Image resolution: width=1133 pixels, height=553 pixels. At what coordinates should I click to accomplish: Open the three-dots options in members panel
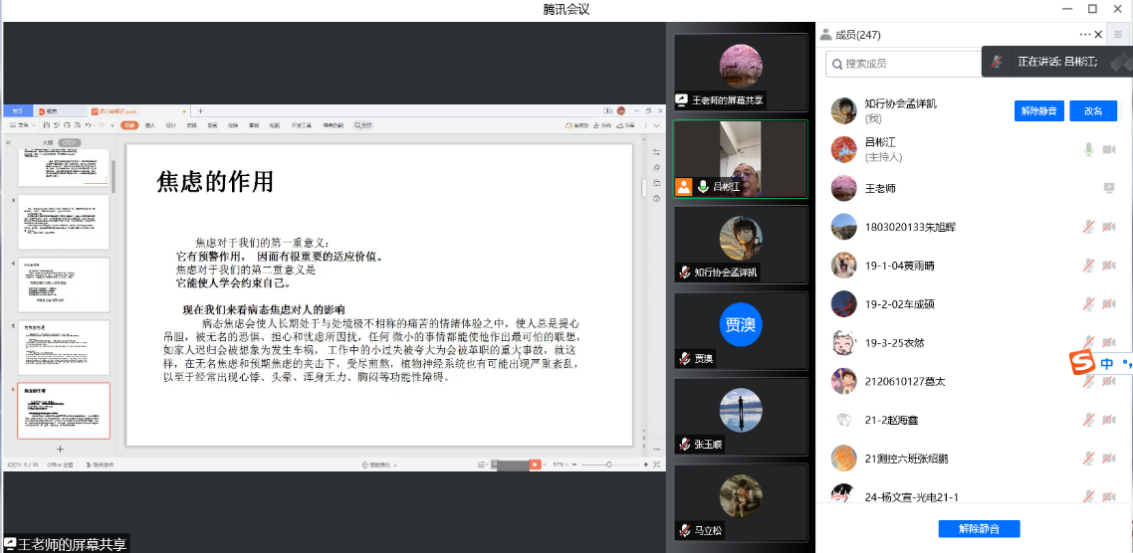pyautogui.click(x=1085, y=34)
